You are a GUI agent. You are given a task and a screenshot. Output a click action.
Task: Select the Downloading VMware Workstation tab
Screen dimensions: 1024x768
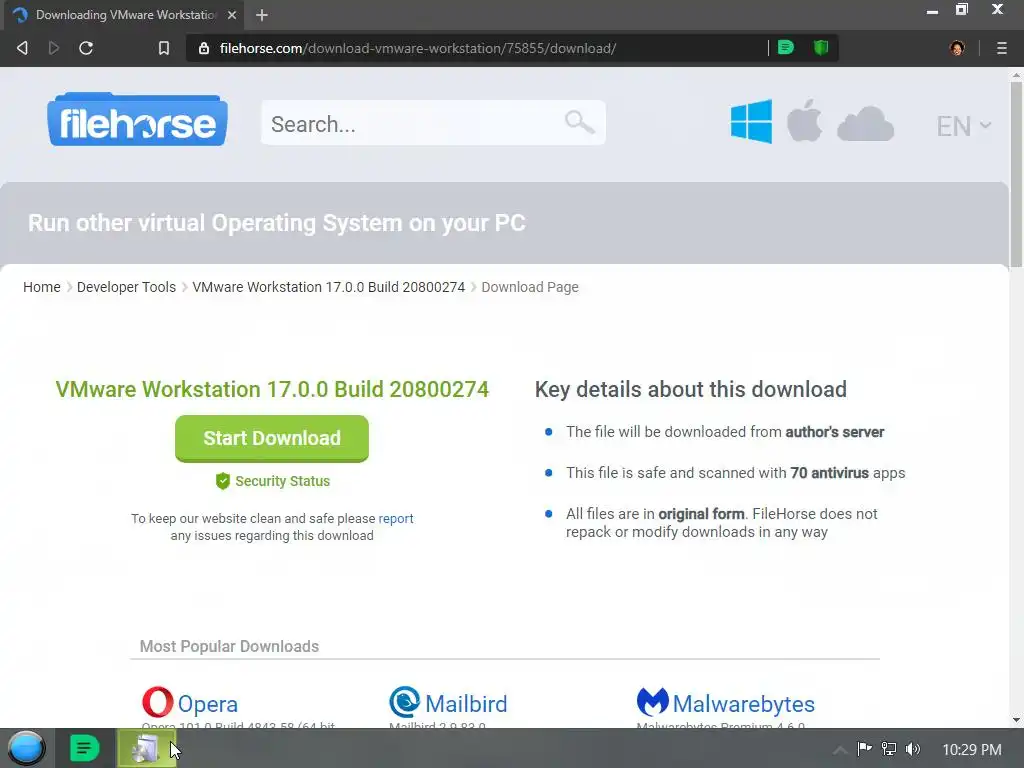(124, 15)
